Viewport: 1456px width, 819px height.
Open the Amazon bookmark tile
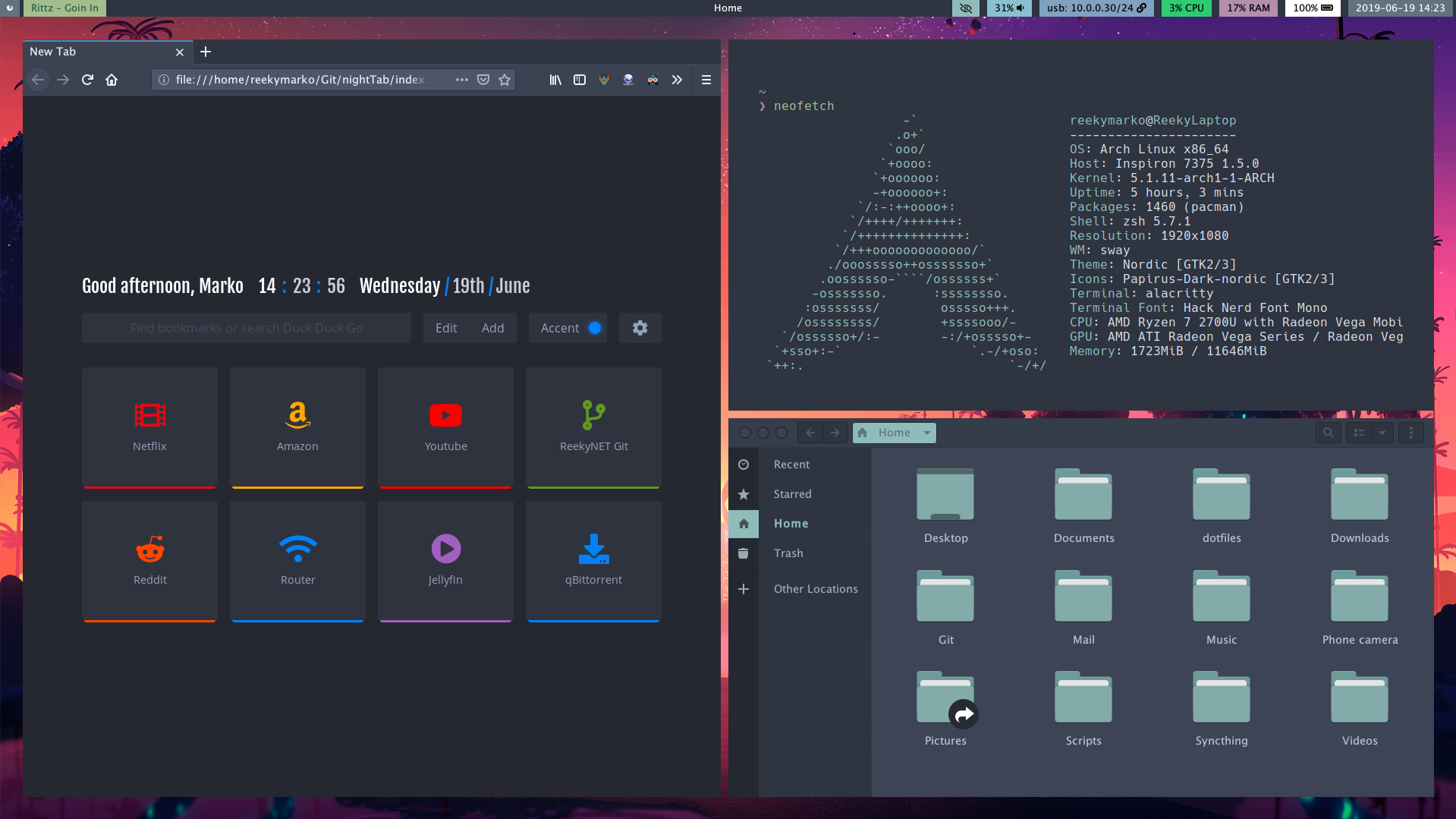[x=297, y=427]
